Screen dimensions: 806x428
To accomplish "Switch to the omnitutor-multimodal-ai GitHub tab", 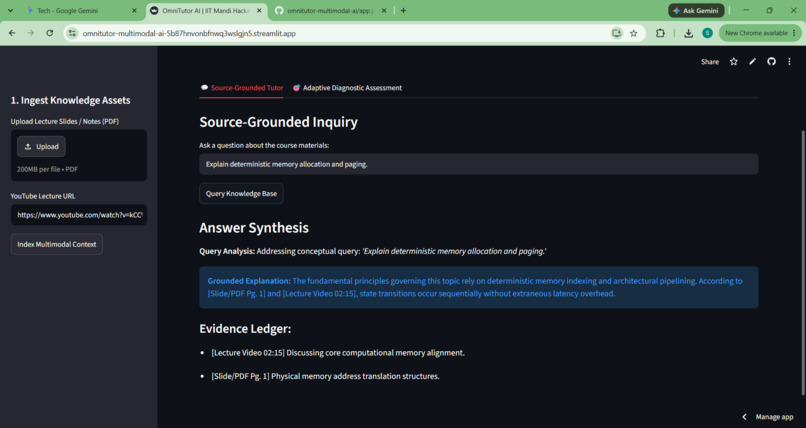I will click(331, 10).
